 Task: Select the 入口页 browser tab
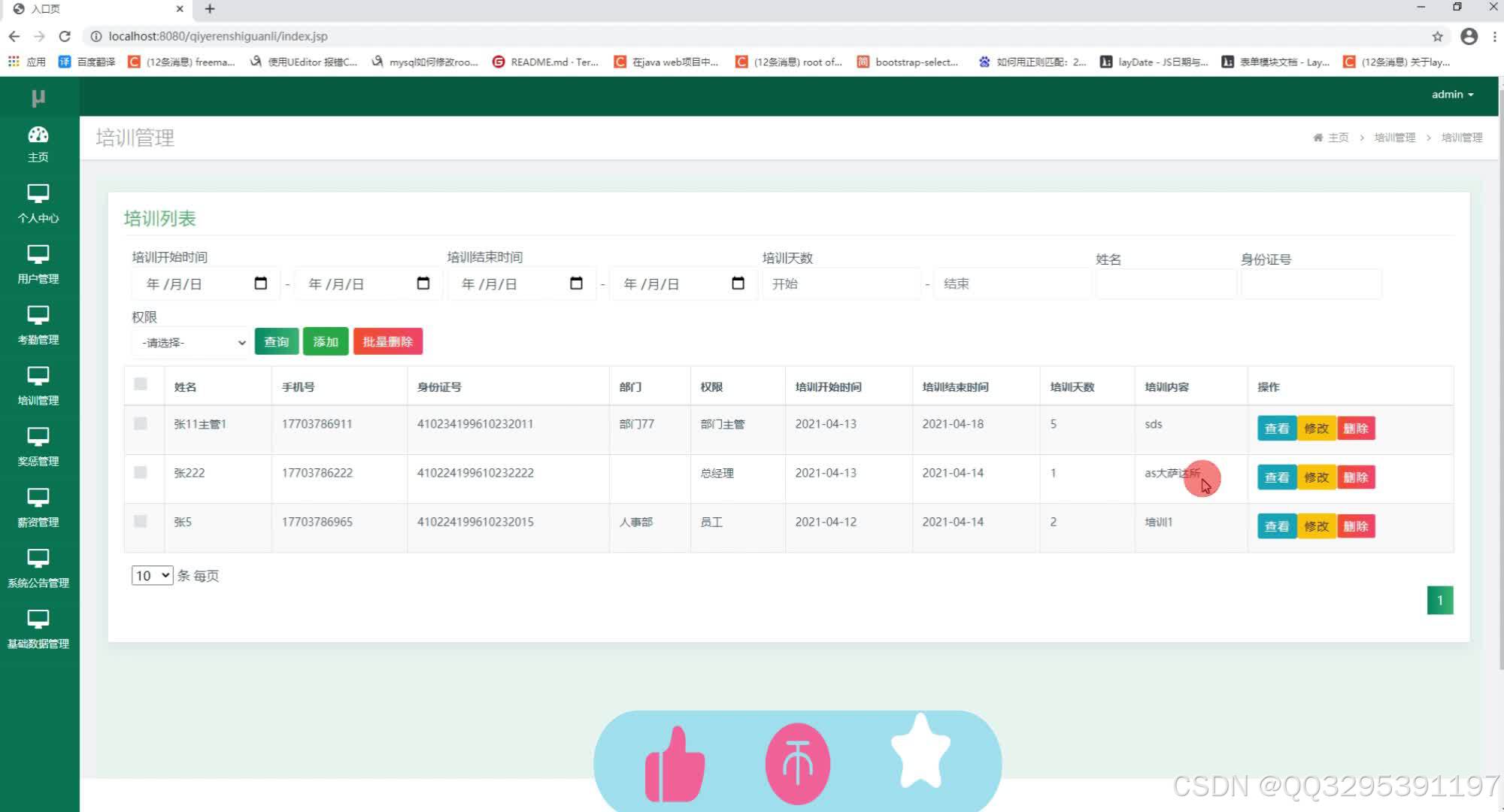(x=98, y=9)
